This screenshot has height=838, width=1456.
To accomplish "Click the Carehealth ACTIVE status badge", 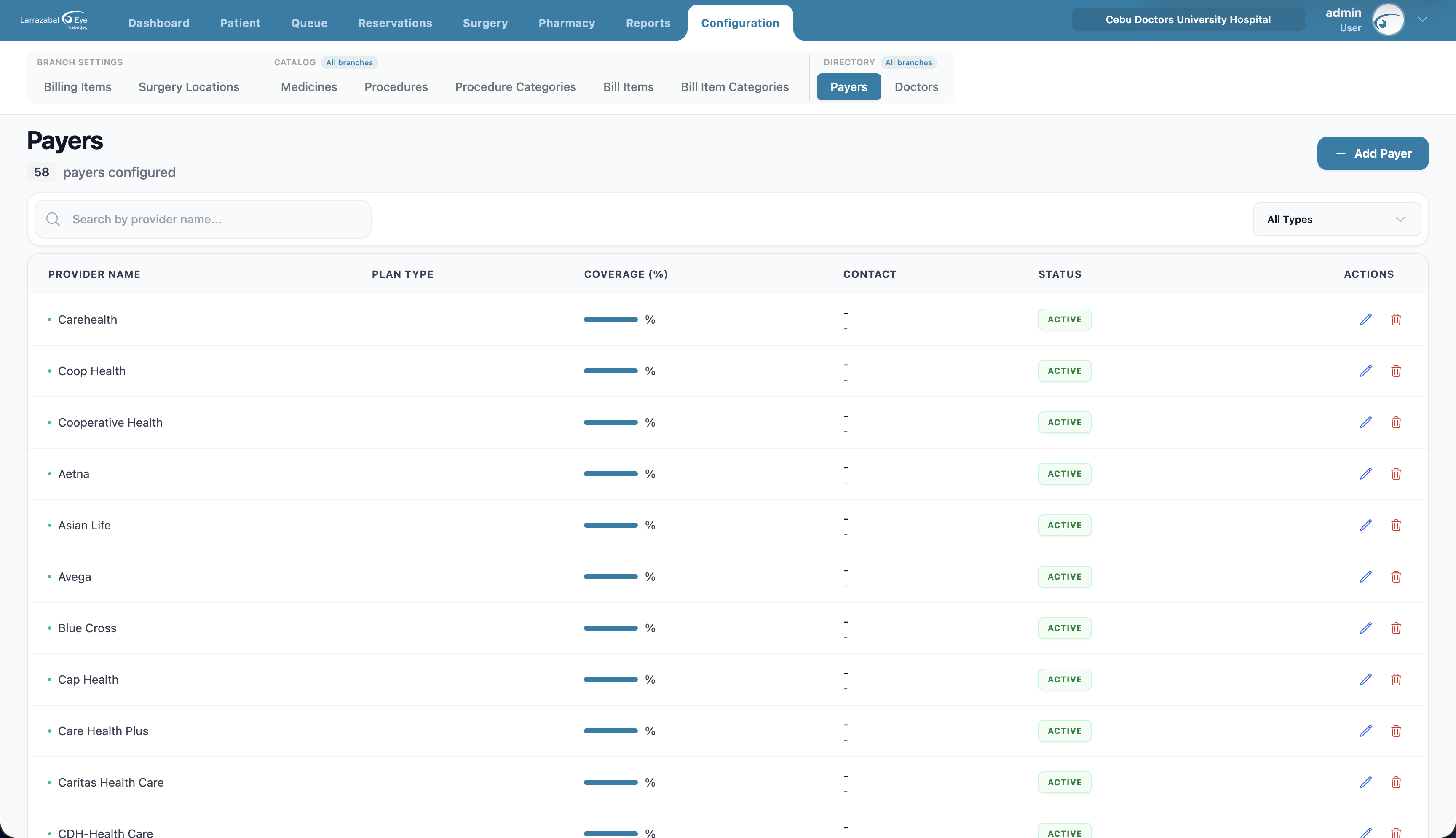I will (1065, 320).
